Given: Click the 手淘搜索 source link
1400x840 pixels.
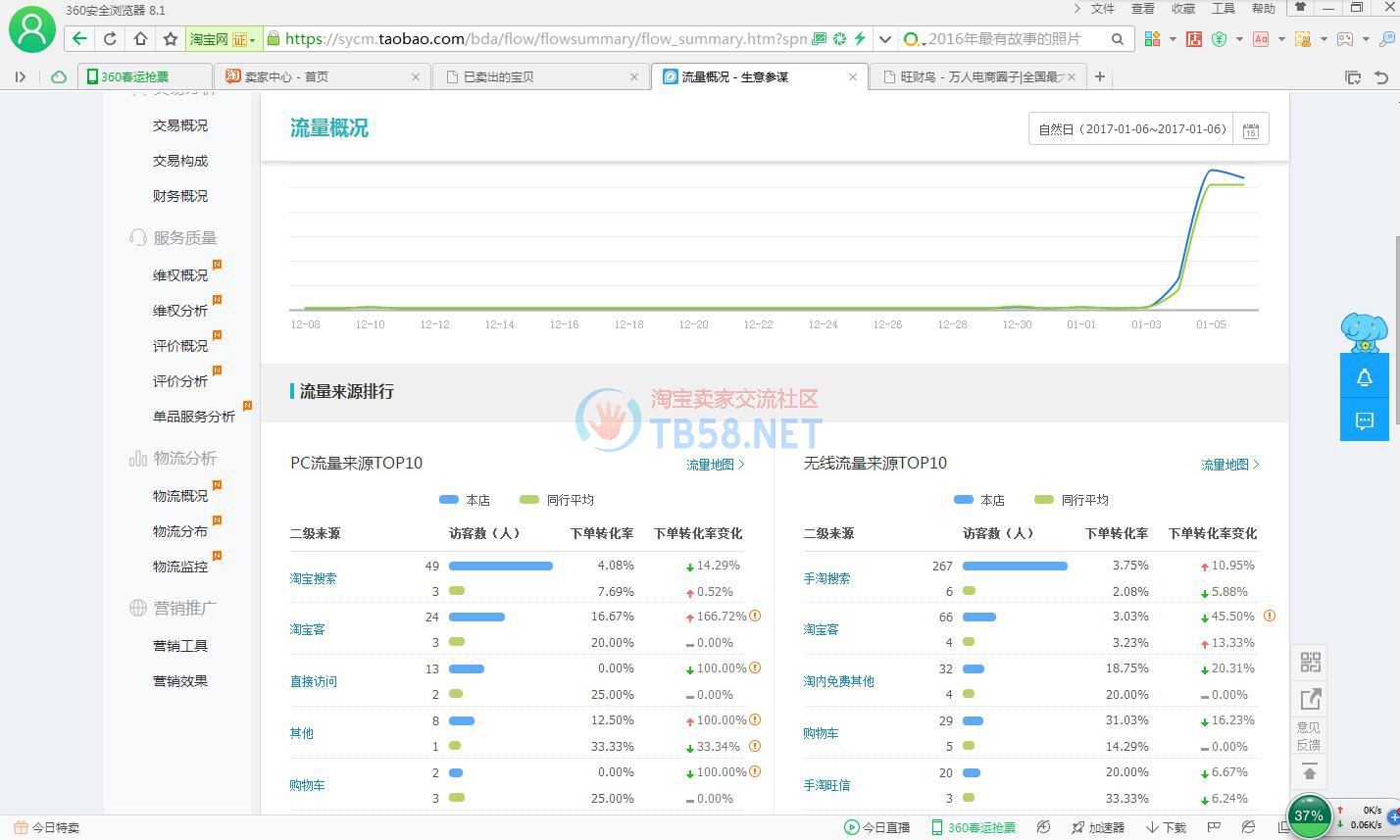Looking at the screenshot, I should (826, 578).
